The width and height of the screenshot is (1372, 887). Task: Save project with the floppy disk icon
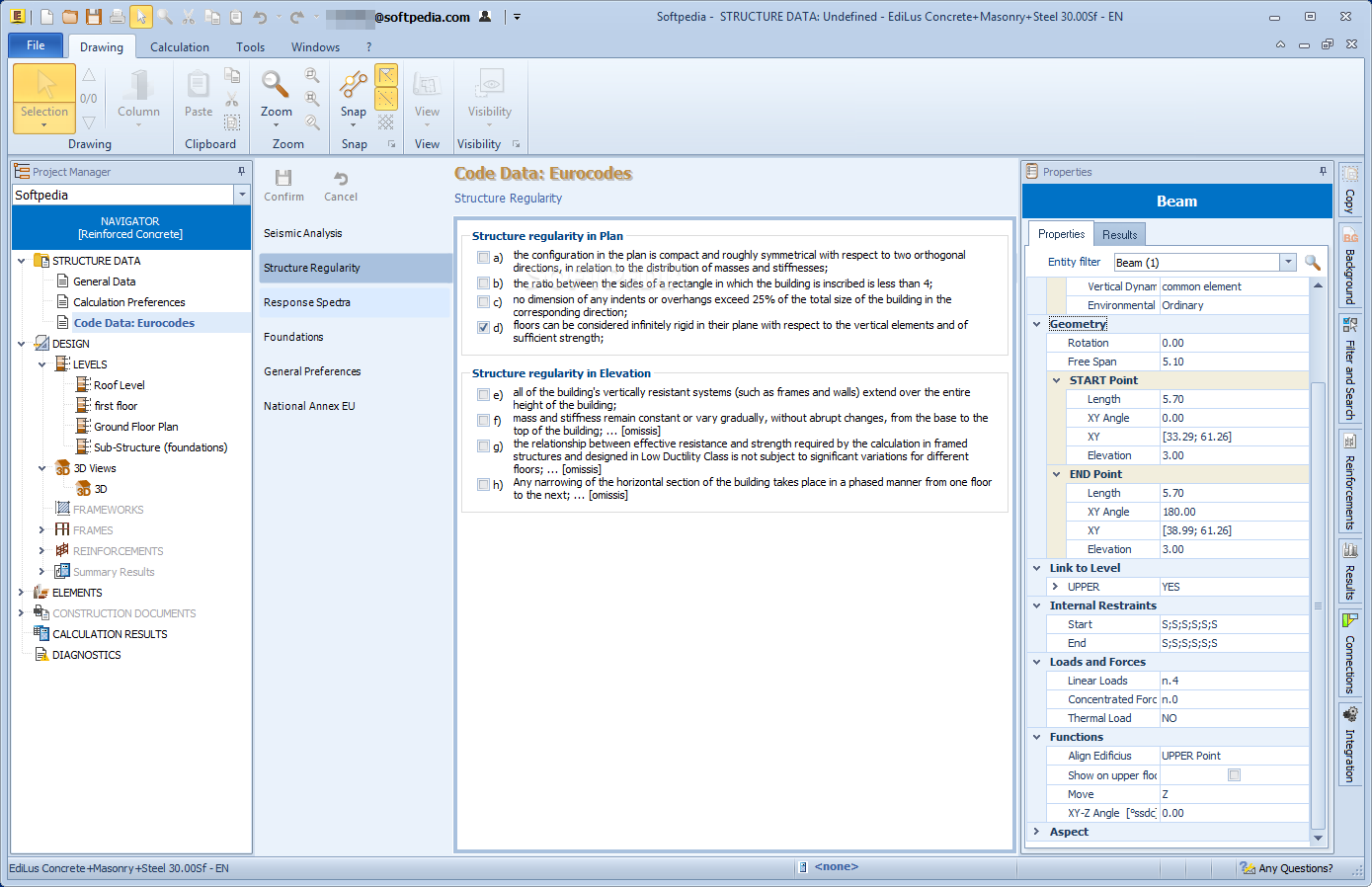(94, 17)
